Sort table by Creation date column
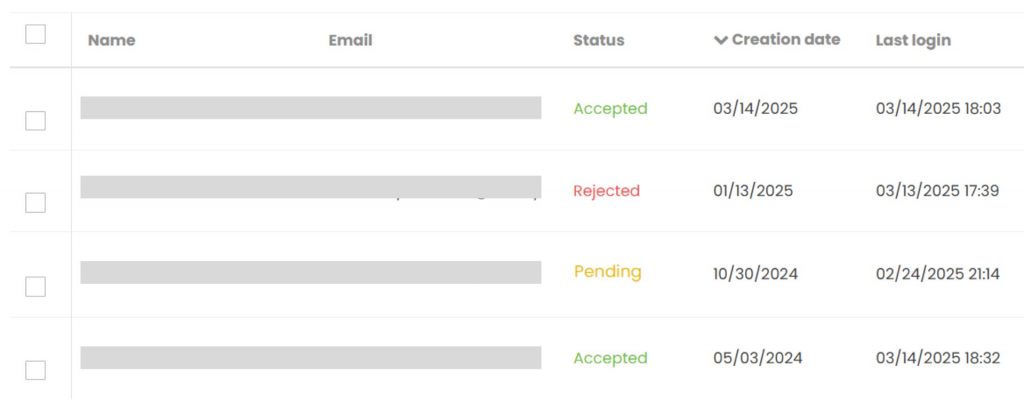Viewport: 1024px width, 405px height. [786, 40]
